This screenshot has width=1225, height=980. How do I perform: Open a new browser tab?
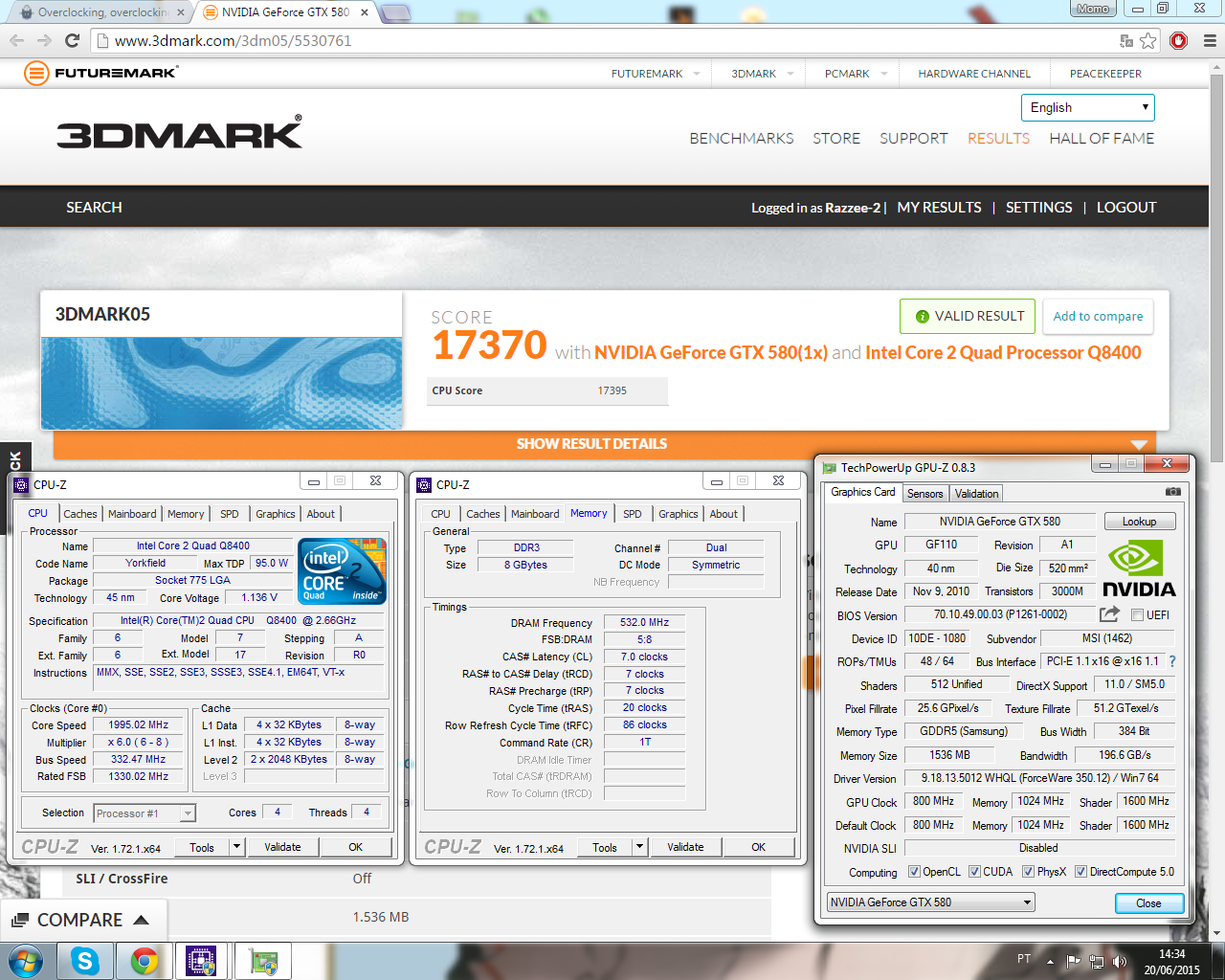pyautogui.click(x=396, y=12)
